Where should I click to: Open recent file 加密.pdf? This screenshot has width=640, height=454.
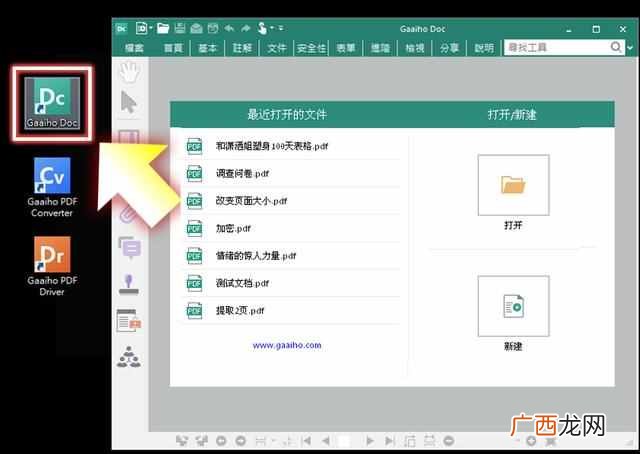coord(291,228)
